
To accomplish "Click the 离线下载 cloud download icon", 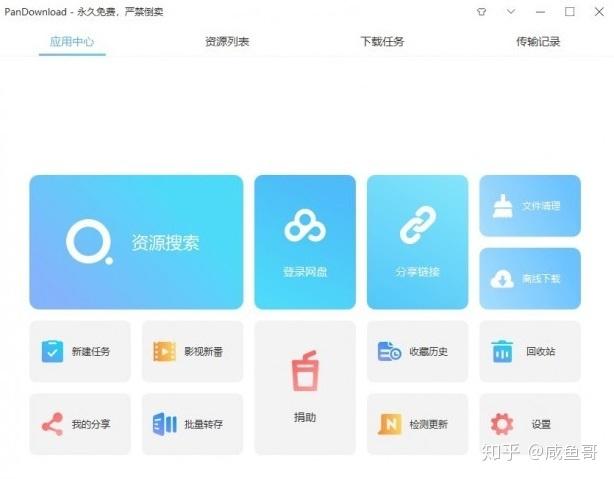I will tap(502, 278).
